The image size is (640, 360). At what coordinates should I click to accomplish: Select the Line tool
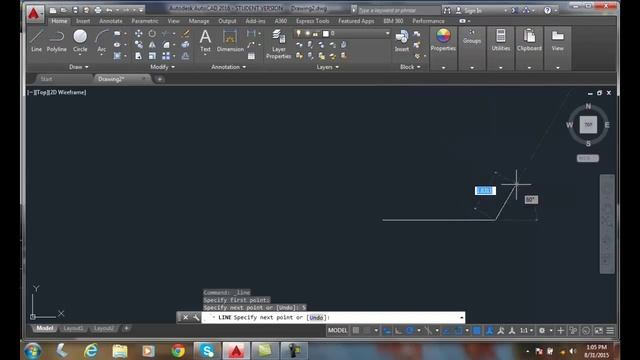[x=36, y=41]
